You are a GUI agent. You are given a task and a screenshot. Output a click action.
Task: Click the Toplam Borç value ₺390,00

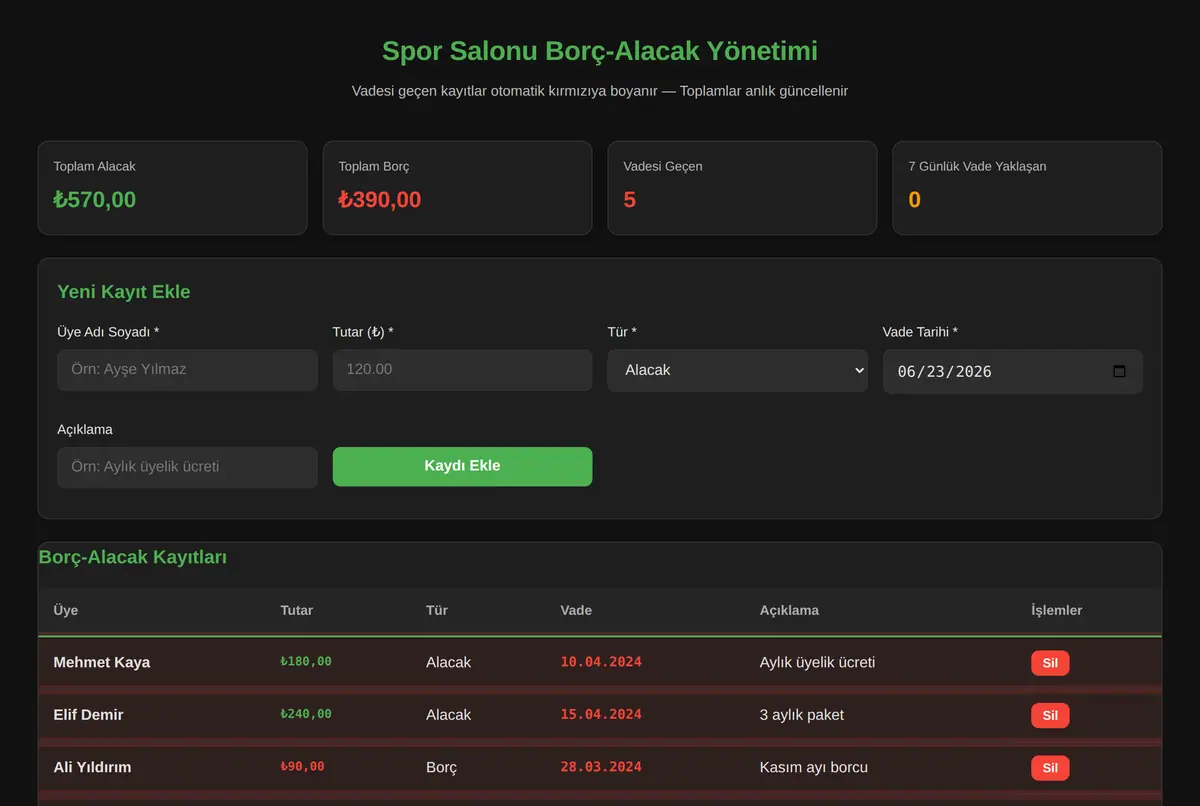coord(380,199)
